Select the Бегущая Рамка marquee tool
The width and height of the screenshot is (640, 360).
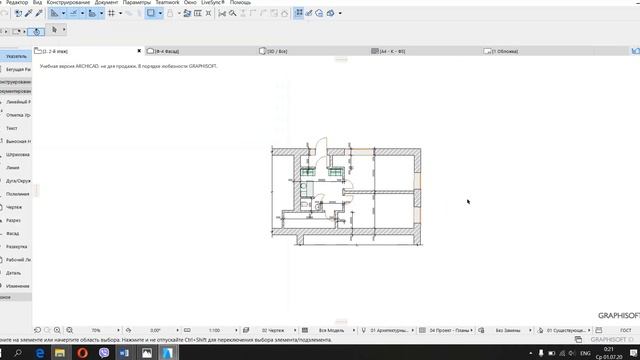pos(16,69)
